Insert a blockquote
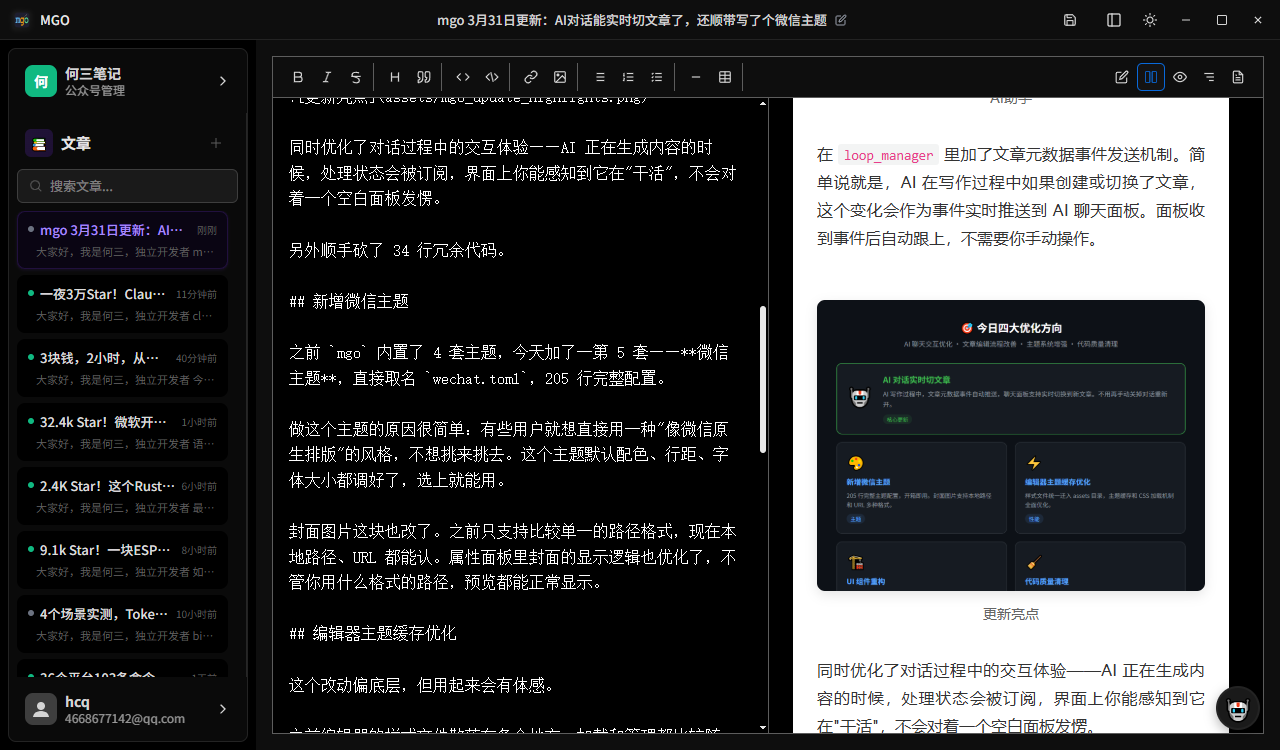1280x750 pixels. [x=423, y=76]
